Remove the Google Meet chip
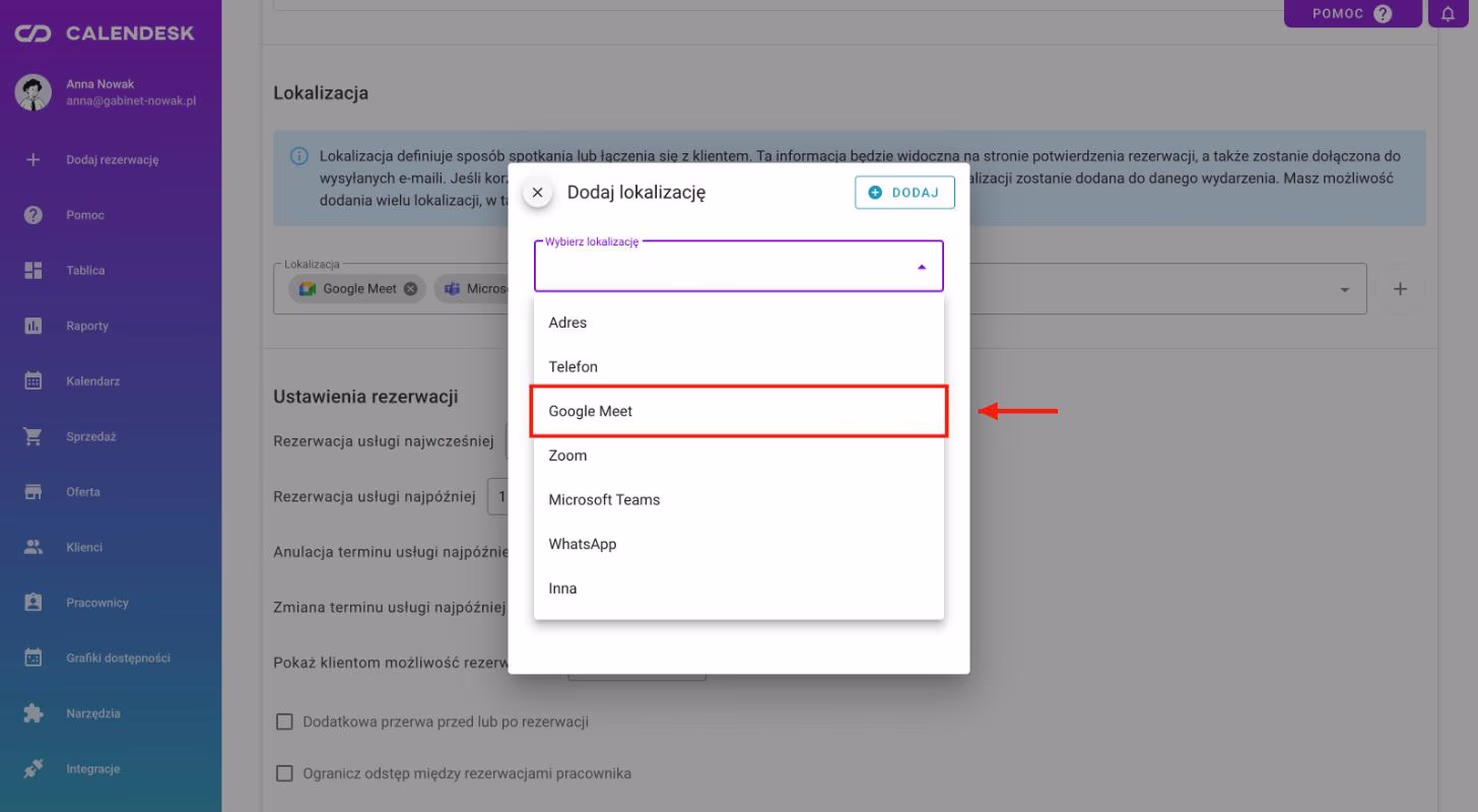Viewport: 1478px width, 812px height. (x=409, y=289)
